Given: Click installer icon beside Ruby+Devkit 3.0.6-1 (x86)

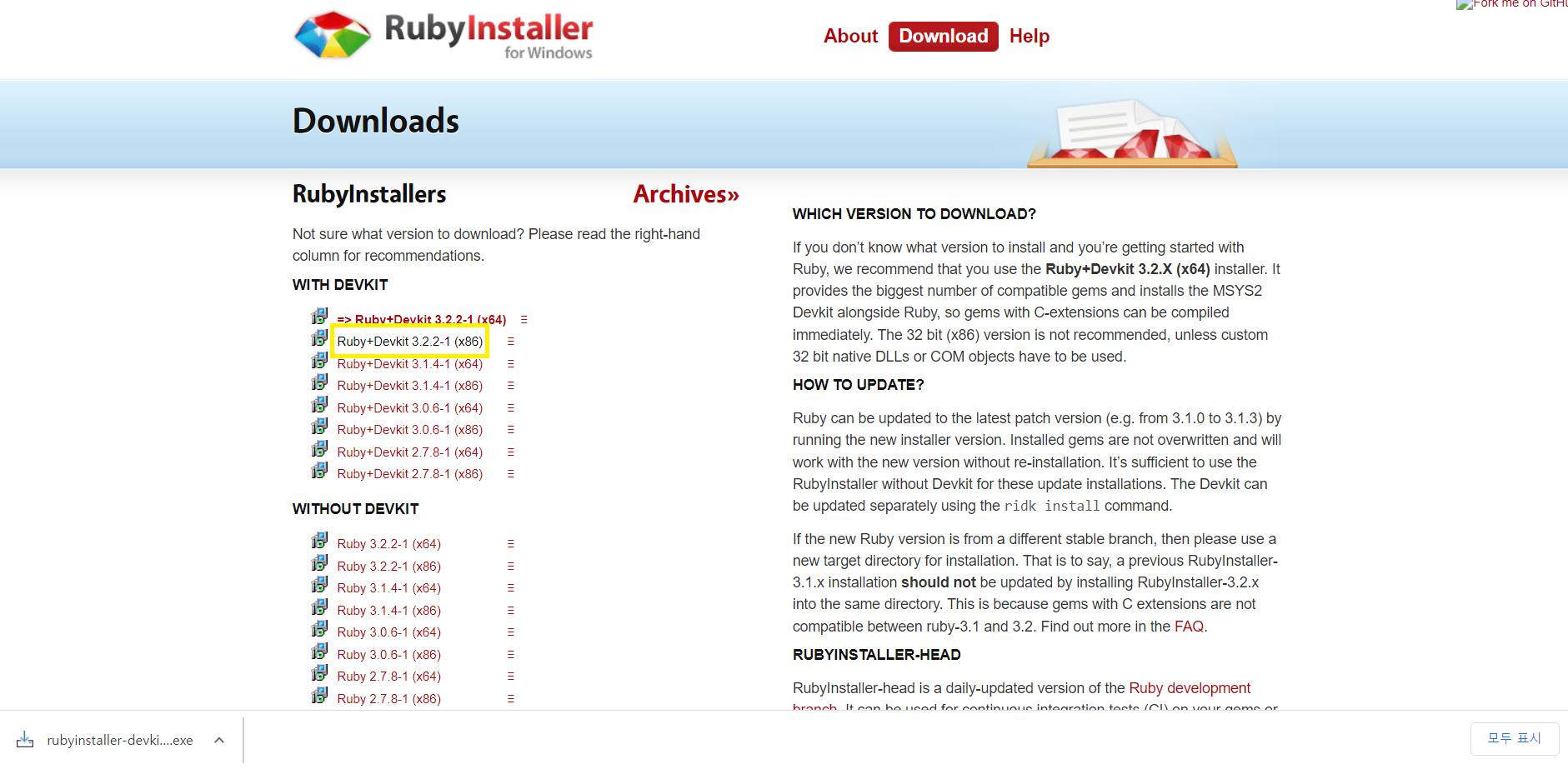Looking at the screenshot, I should pyautogui.click(x=319, y=427).
